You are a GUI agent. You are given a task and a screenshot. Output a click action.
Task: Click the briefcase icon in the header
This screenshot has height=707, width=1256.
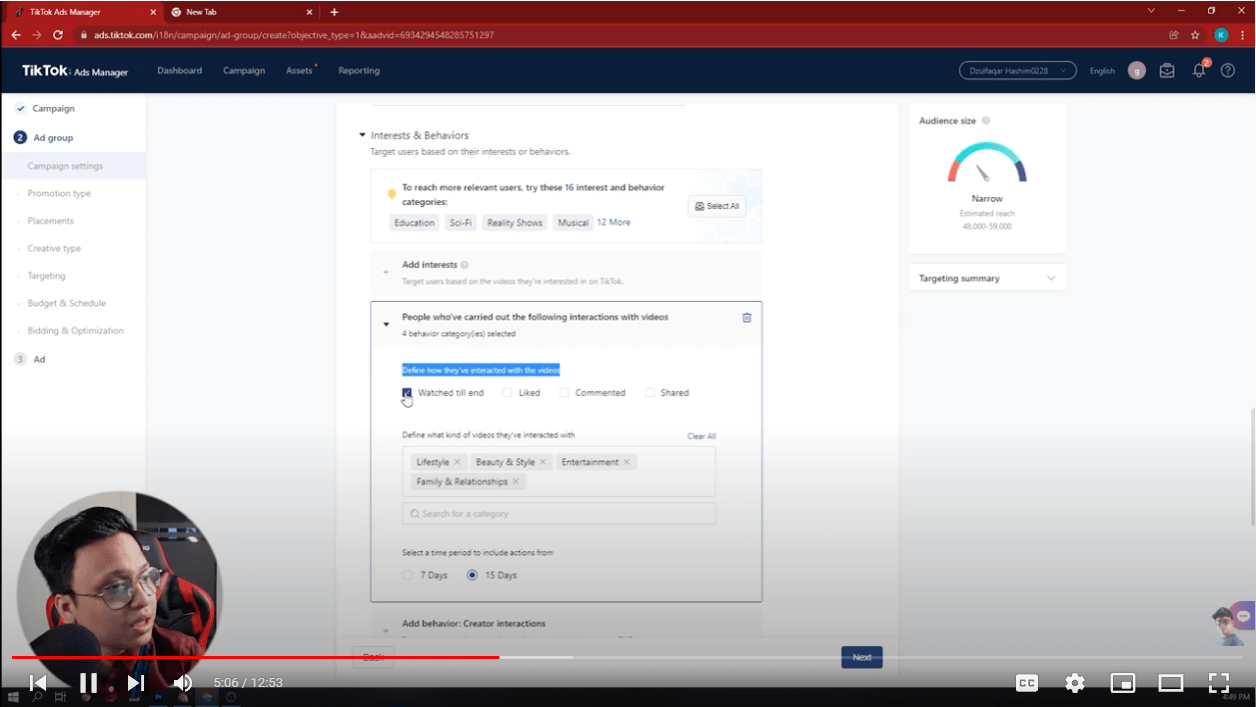(x=1167, y=71)
